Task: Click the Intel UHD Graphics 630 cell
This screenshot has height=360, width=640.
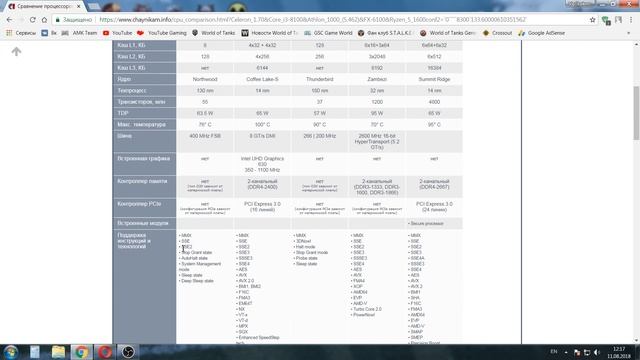Action: pyautogui.click(x=262, y=164)
